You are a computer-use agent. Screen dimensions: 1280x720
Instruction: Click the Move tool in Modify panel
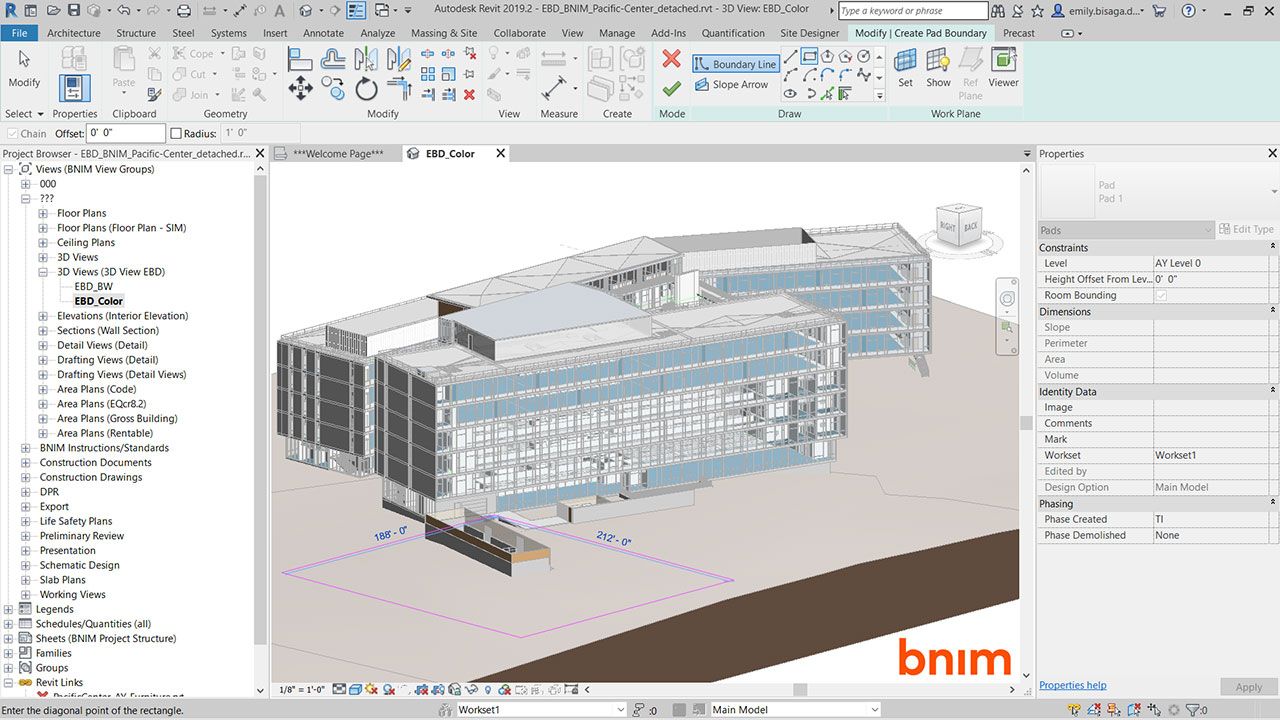pyautogui.click(x=300, y=88)
